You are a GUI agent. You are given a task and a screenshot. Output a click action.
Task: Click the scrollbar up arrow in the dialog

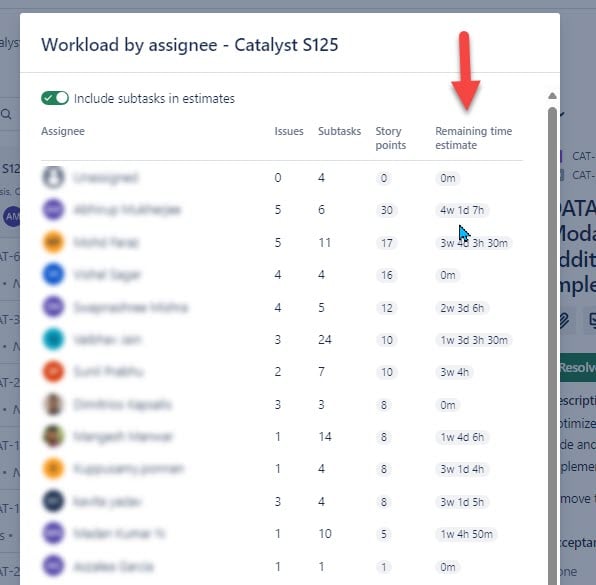click(552, 96)
